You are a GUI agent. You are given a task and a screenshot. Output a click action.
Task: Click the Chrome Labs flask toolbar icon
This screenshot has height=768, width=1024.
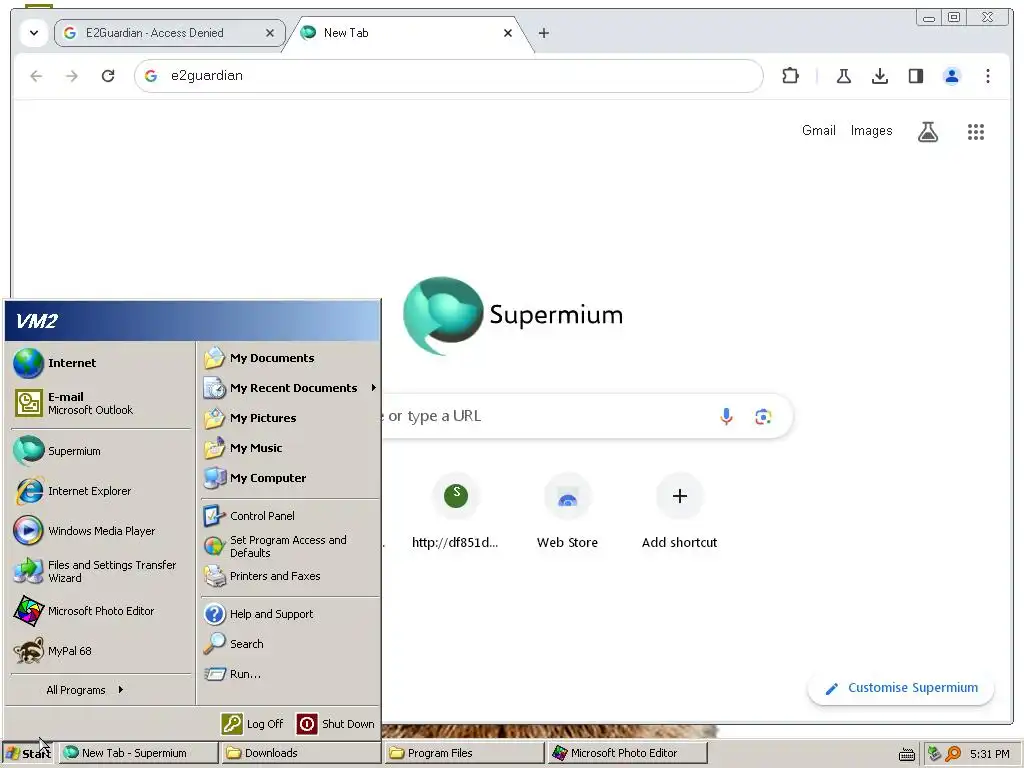(844, 76)
